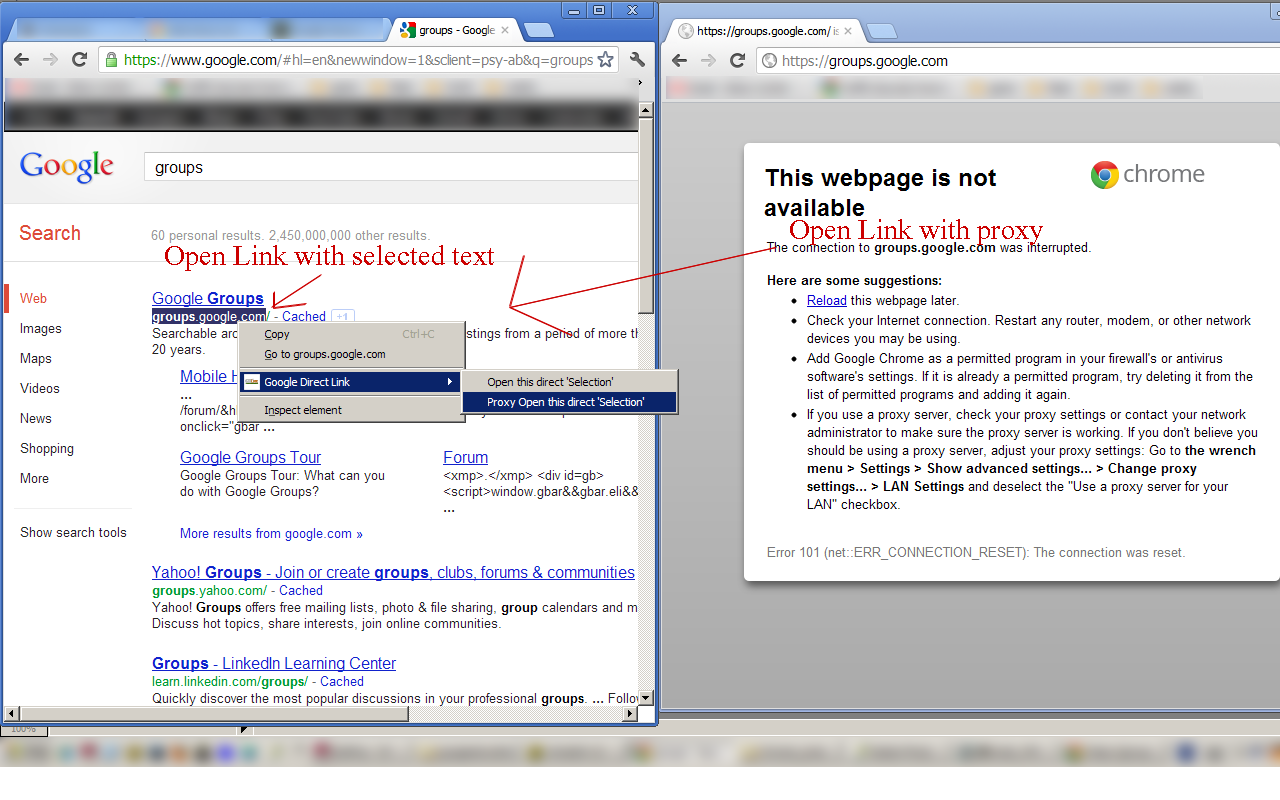Choose "Proxy Open this direct 'Selection'"
This screenshot has width=1280, height=800.
tap(569, 402)
